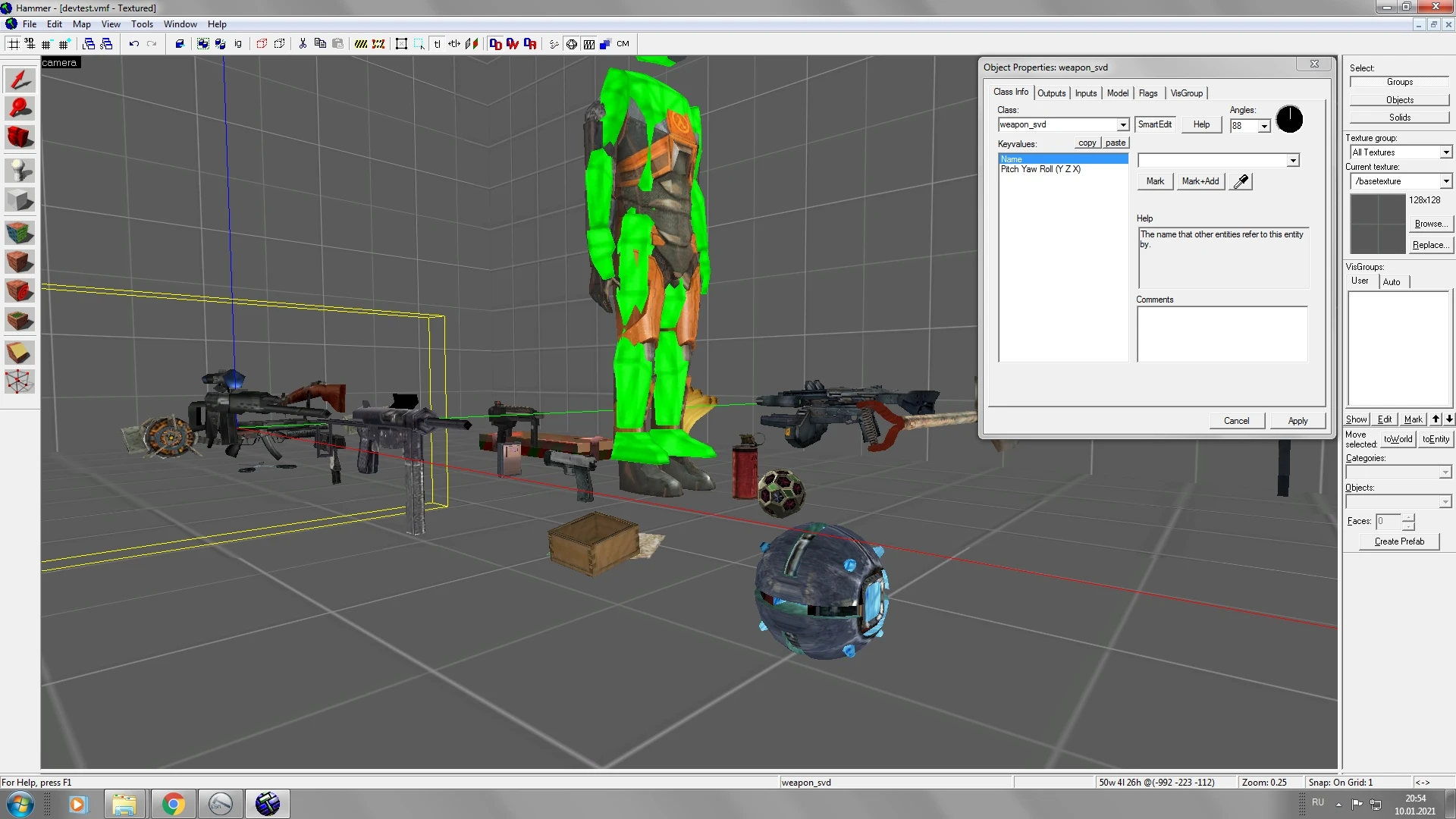Select the Entity tool (light bulb icon)

(x=20, y=170)
